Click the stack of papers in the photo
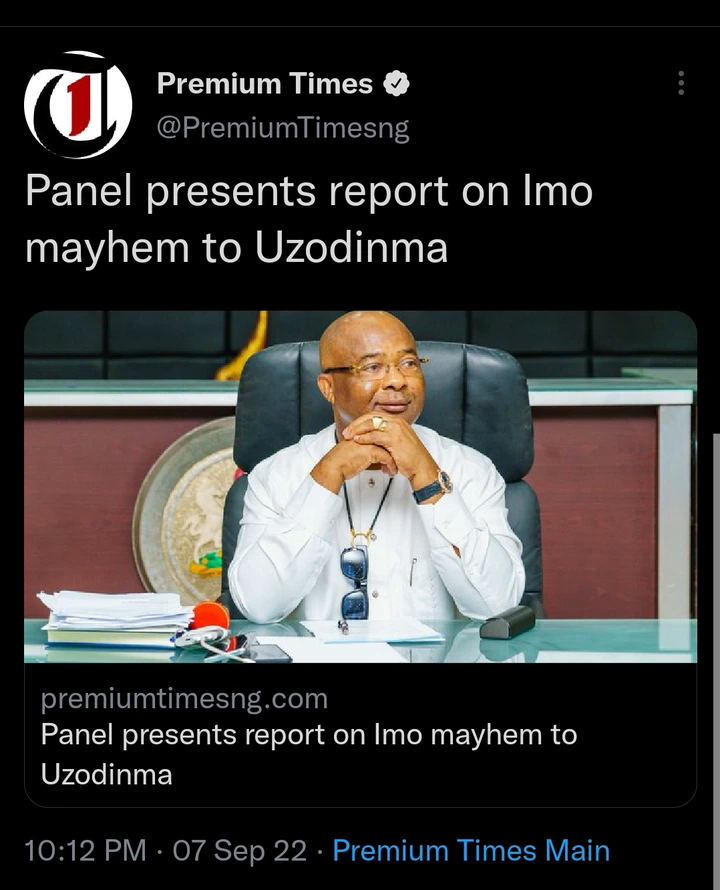 tap(116, 619)
